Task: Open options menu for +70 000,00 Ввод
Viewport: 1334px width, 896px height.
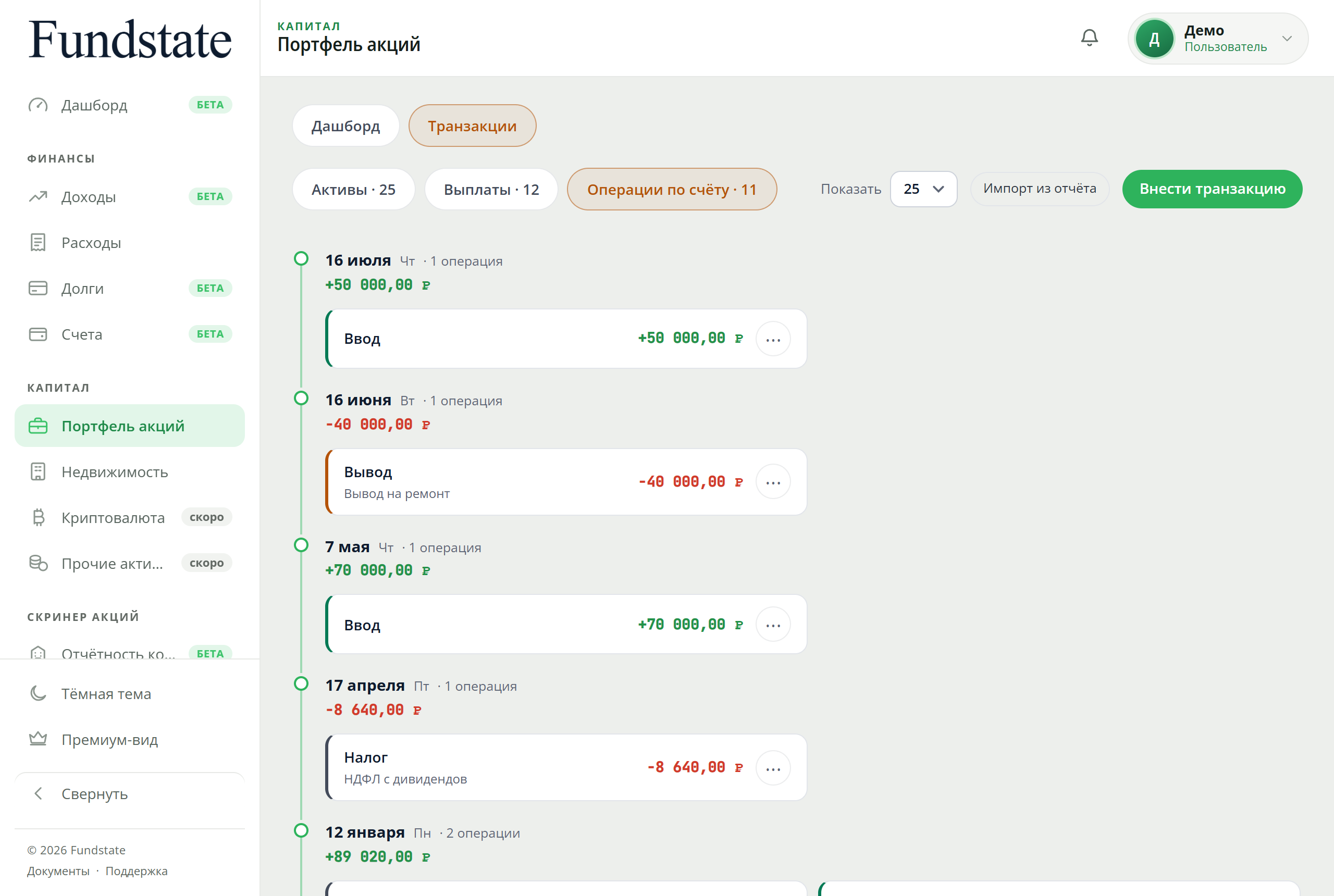Action: (773, 625)
